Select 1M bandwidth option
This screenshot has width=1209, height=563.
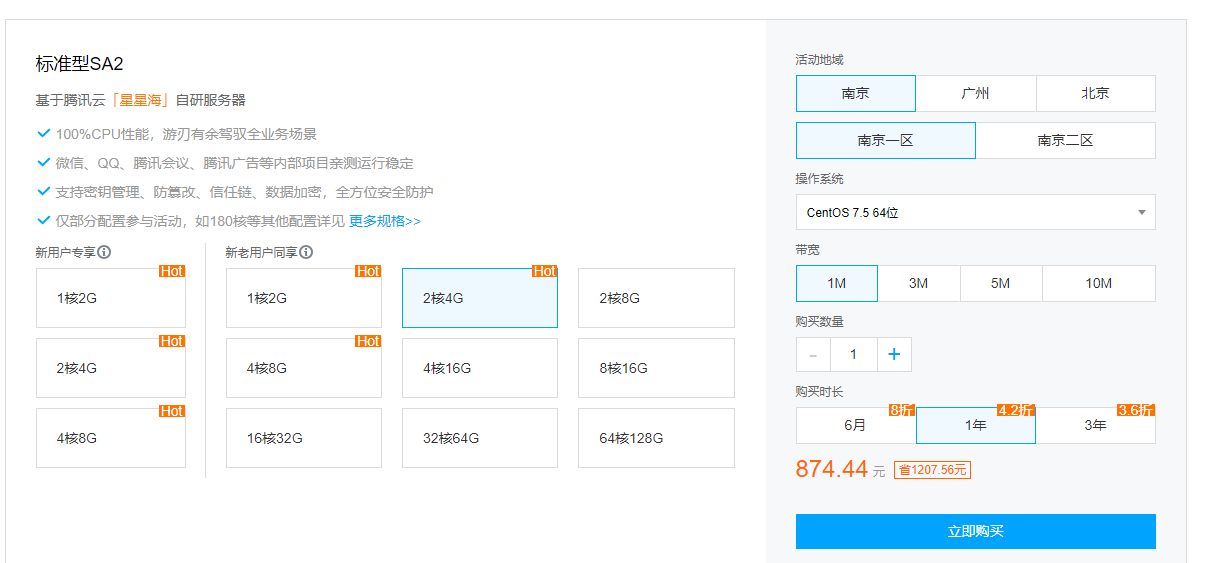[x=837, y=283]
